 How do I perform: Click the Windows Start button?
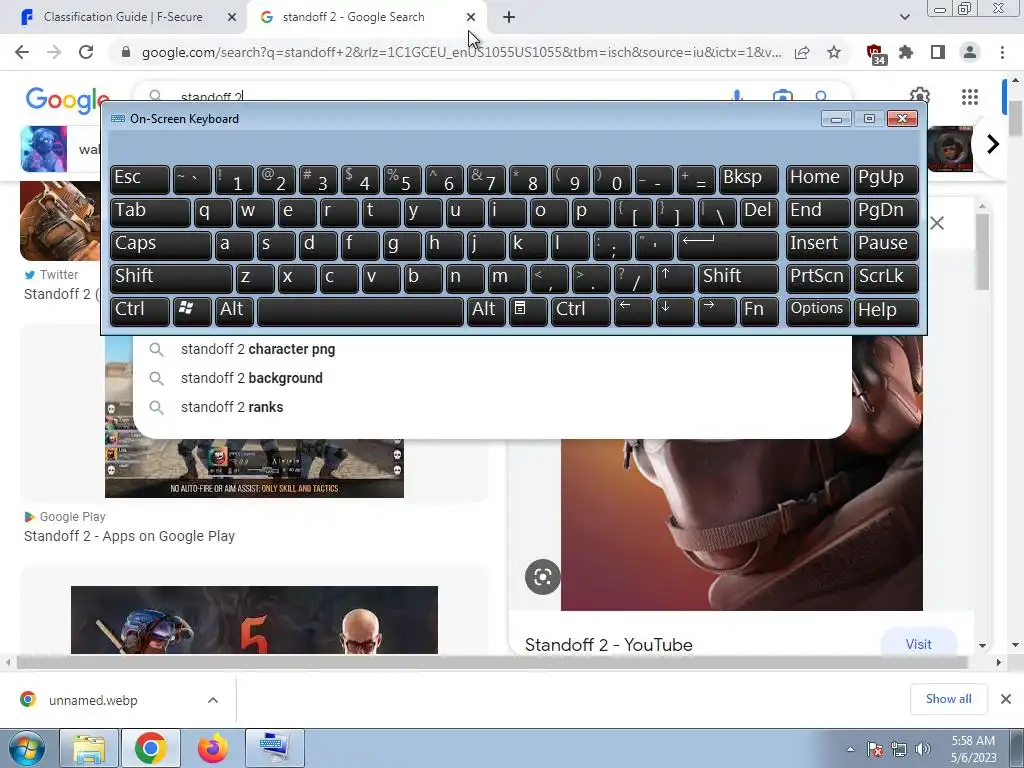pyautogui.click(x=27, y=748)
